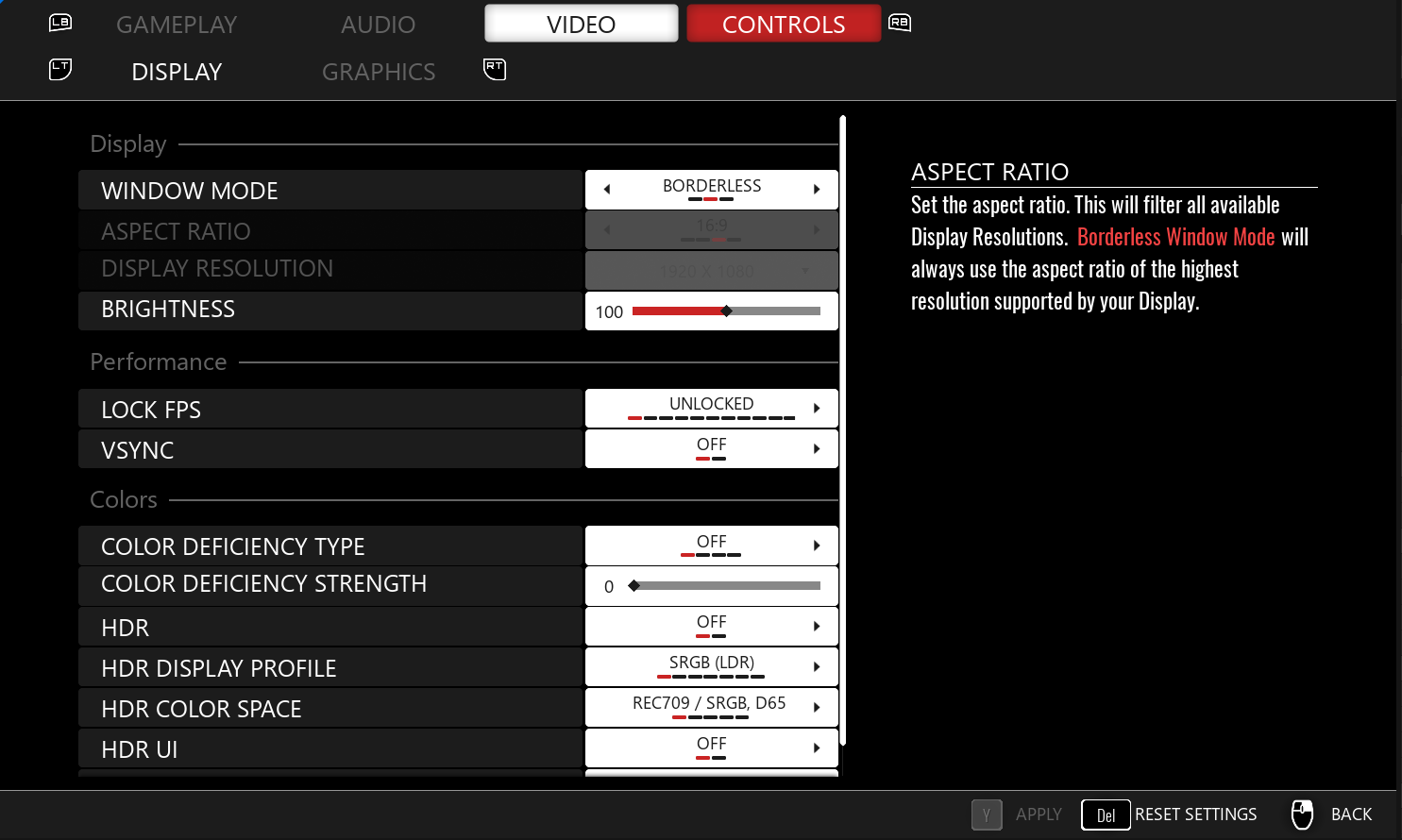Cycle LOCK FPS option forward
The image size is (1402, 840).
point(817,409)
